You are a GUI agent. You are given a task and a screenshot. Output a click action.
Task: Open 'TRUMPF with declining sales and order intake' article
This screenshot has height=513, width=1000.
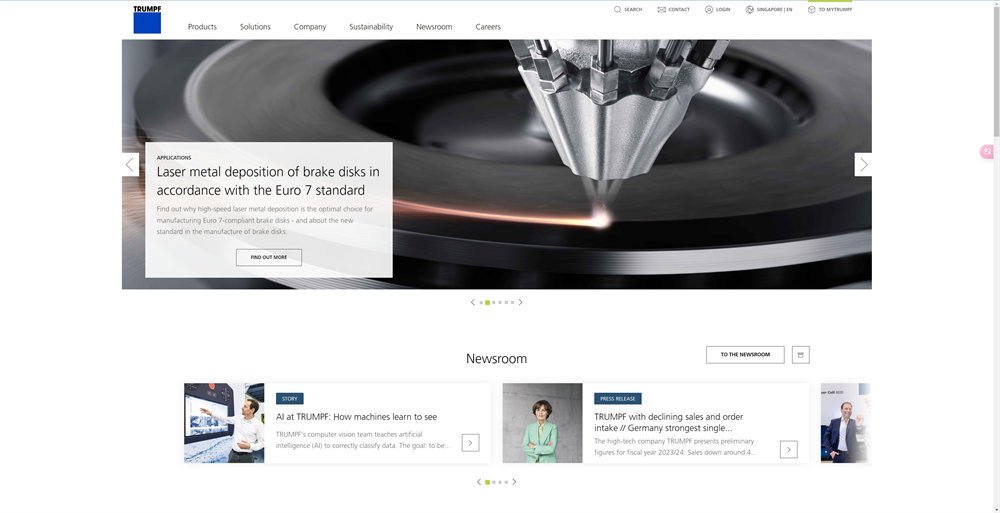tap(668, 422)
